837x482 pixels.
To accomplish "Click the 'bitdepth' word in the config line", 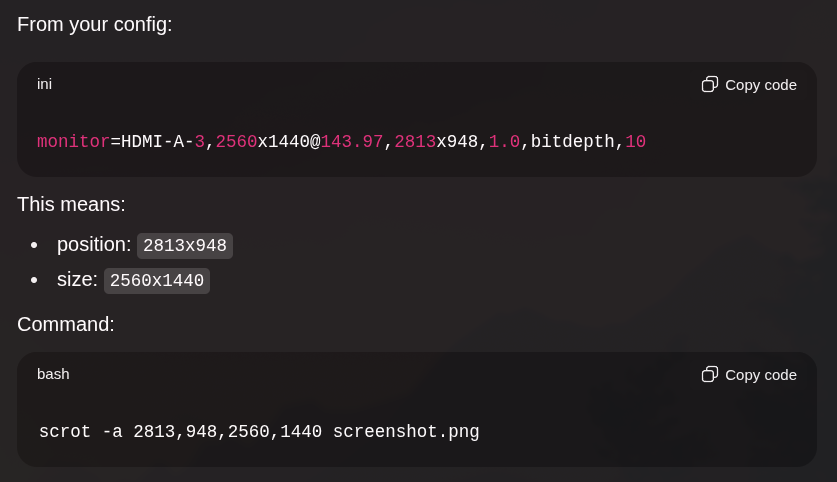I will (x=572, y=141).
